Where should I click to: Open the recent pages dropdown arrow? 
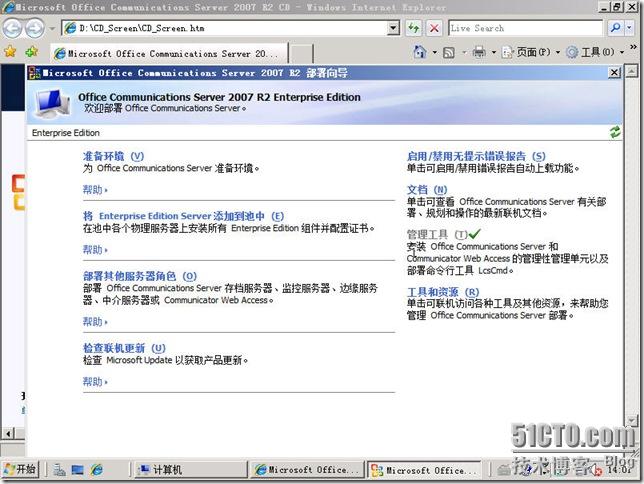coord(52,28)
